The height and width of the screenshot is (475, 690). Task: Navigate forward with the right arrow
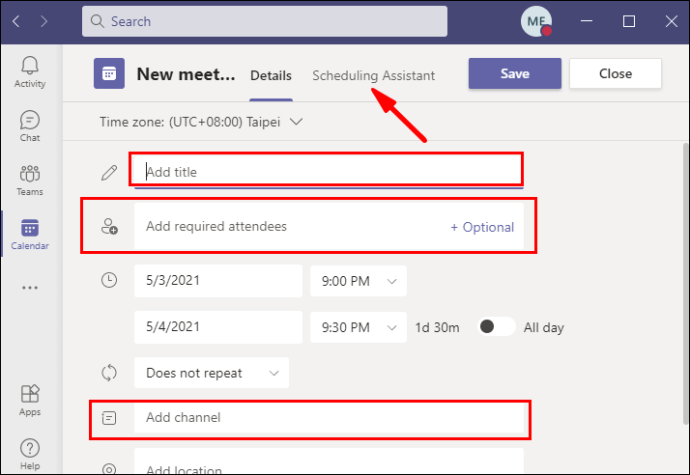(x=44, y=21)
